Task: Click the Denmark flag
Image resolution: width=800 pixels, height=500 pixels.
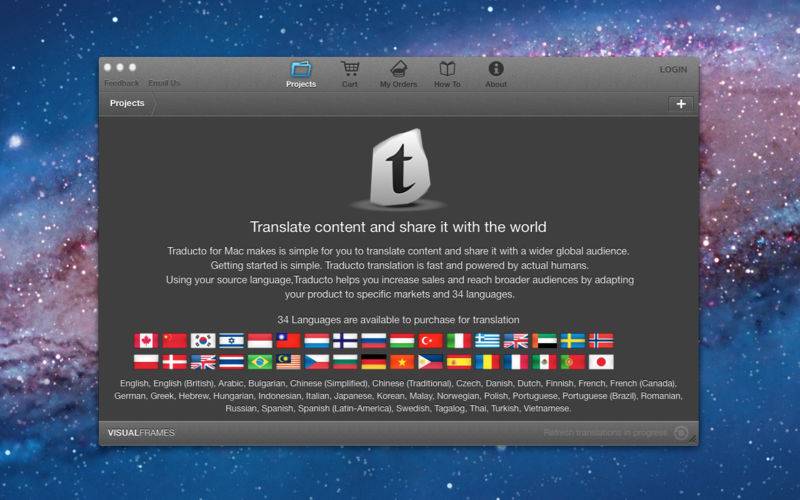Action: click(174, 362)
